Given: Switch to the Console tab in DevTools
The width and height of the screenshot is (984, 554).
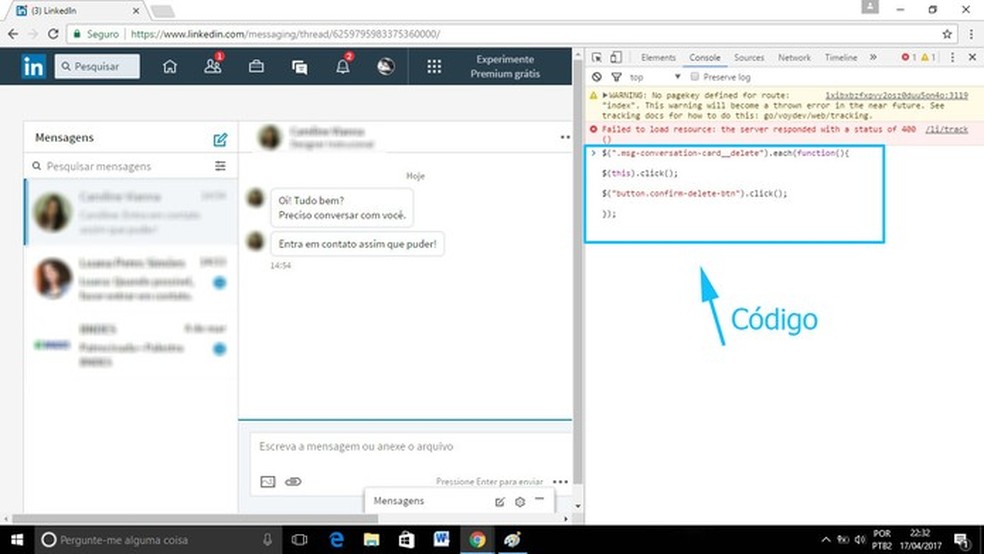Looking at the screenshot, I should 705,57.
